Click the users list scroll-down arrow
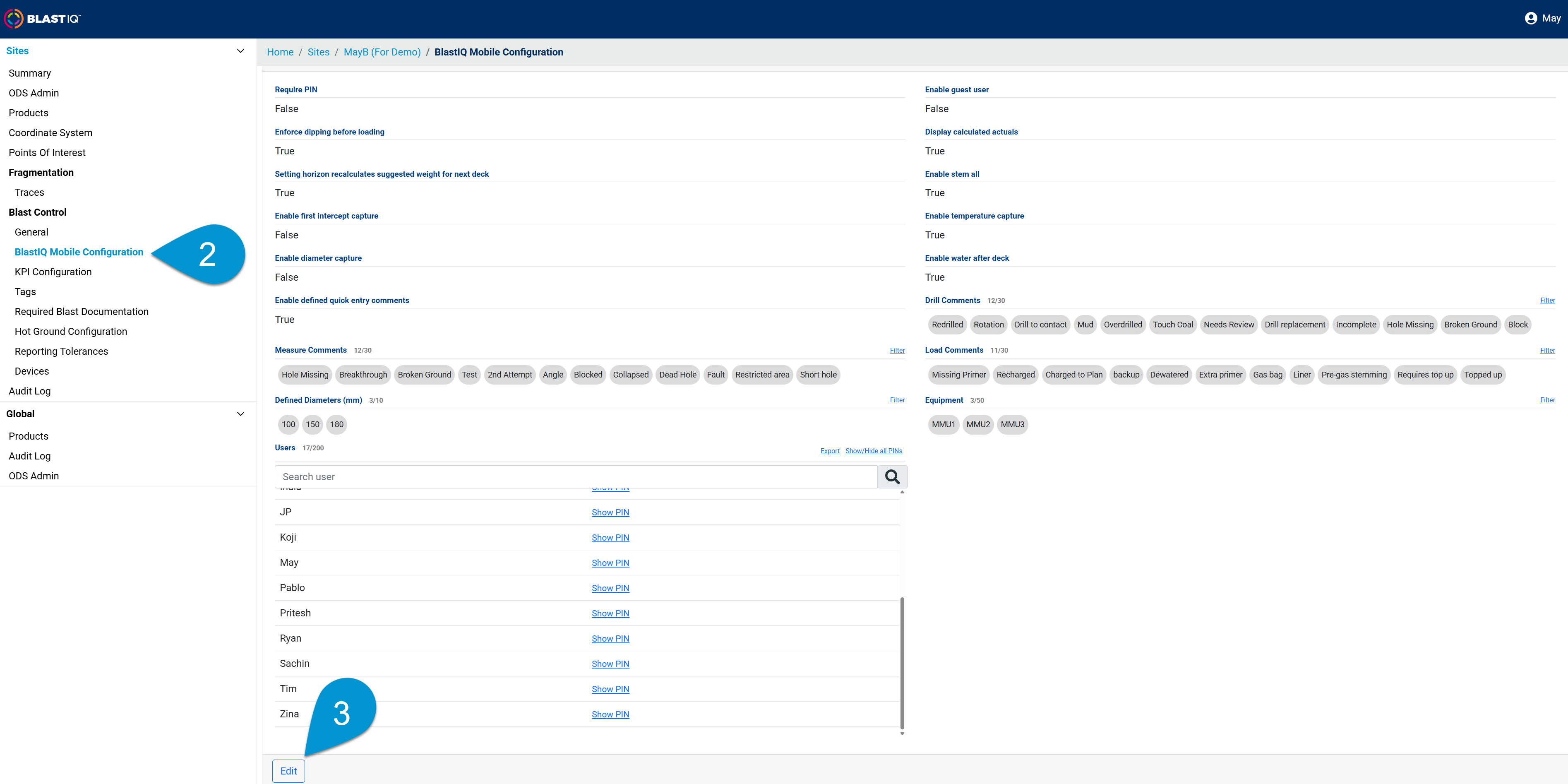Viewport: 1568px width, 784px height. coord(902,734)
